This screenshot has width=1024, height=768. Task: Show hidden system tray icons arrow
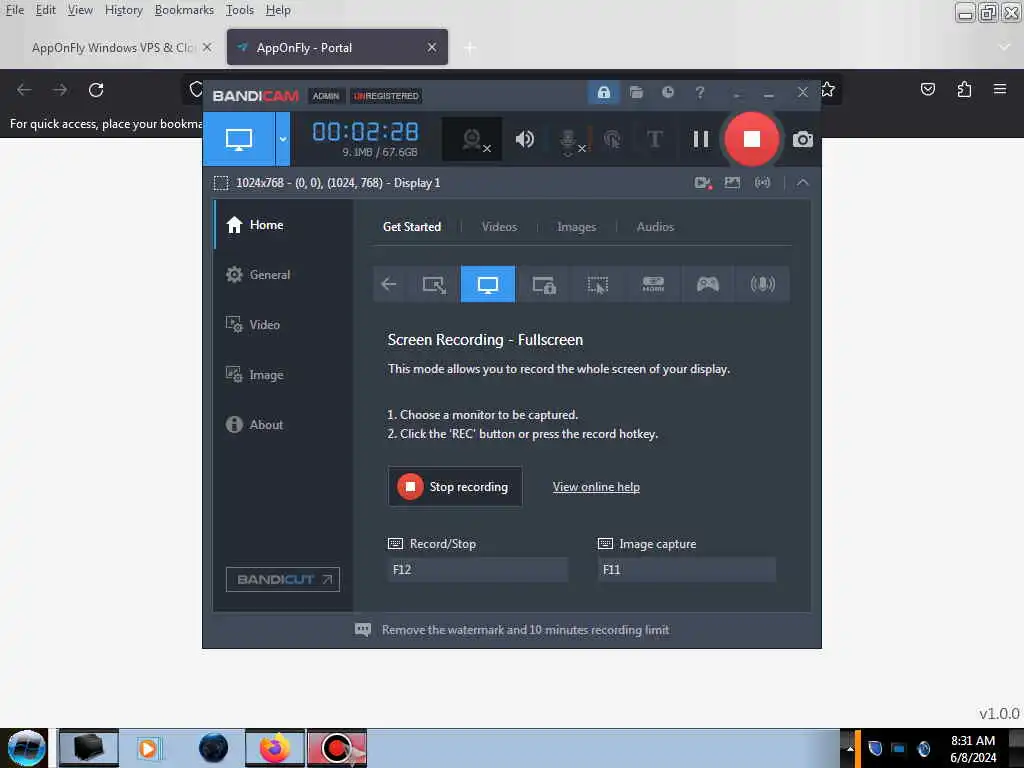tap(850, 748)
